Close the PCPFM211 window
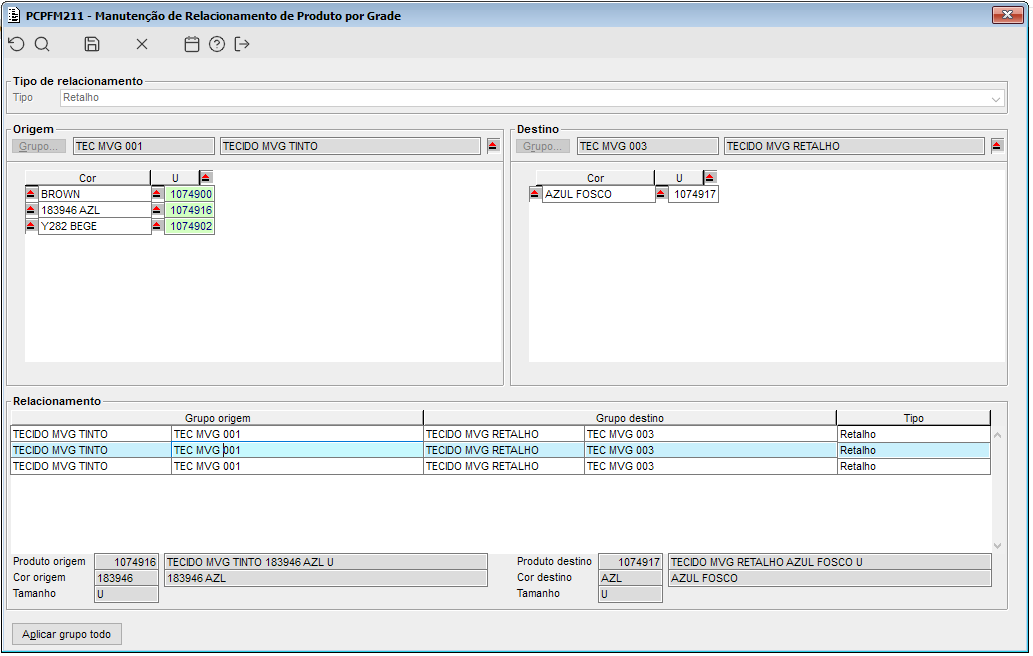 coord(1007,14)
